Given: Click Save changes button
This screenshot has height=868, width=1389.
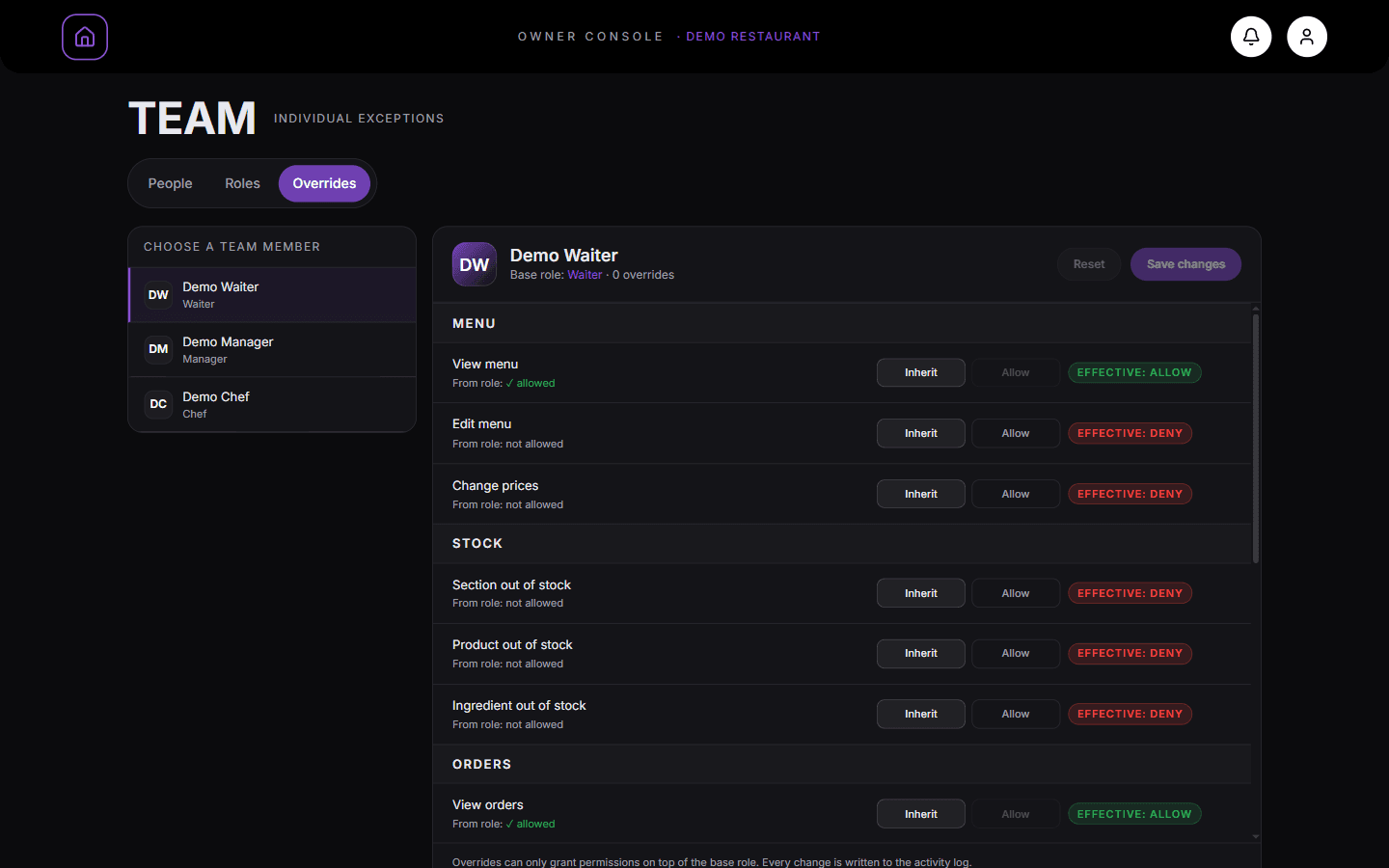Looking at the screenshot, I should [1185, 264].
